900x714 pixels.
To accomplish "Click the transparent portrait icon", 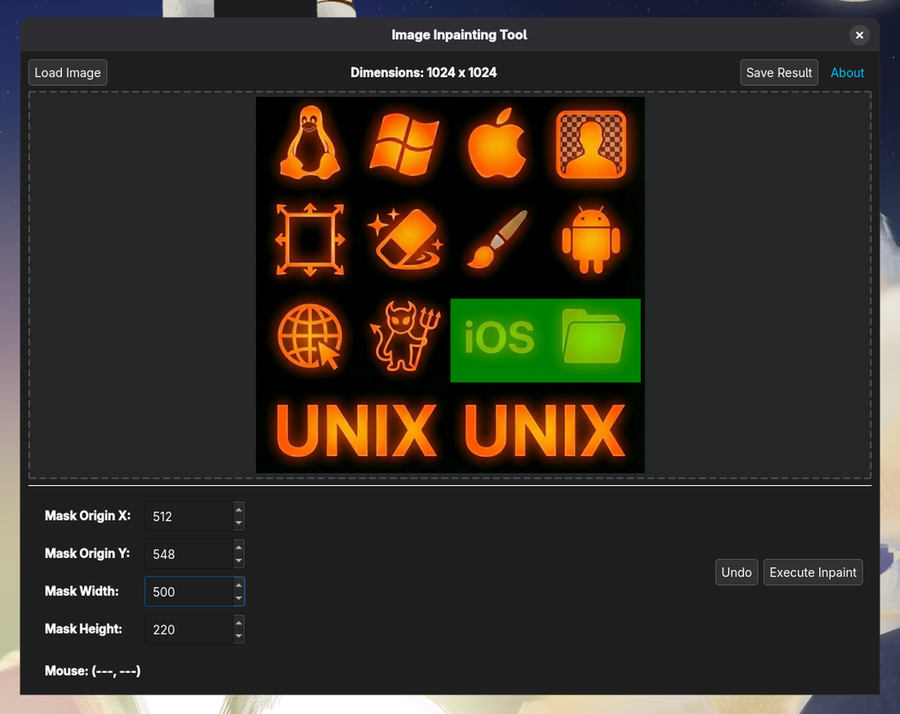I will [x=591, y=143].
